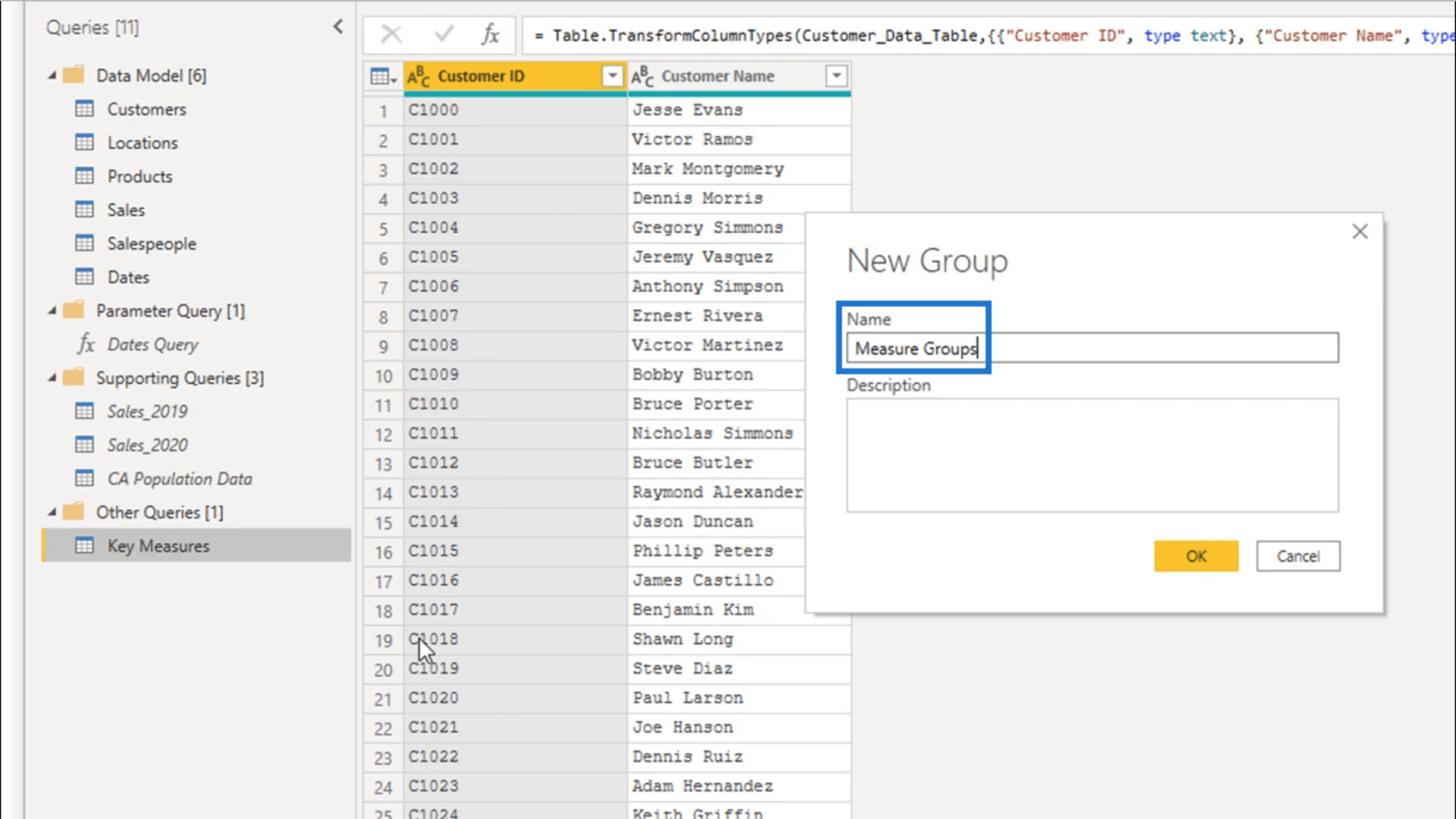Click Cancel in the New Group dialog

pos(1298,556)
